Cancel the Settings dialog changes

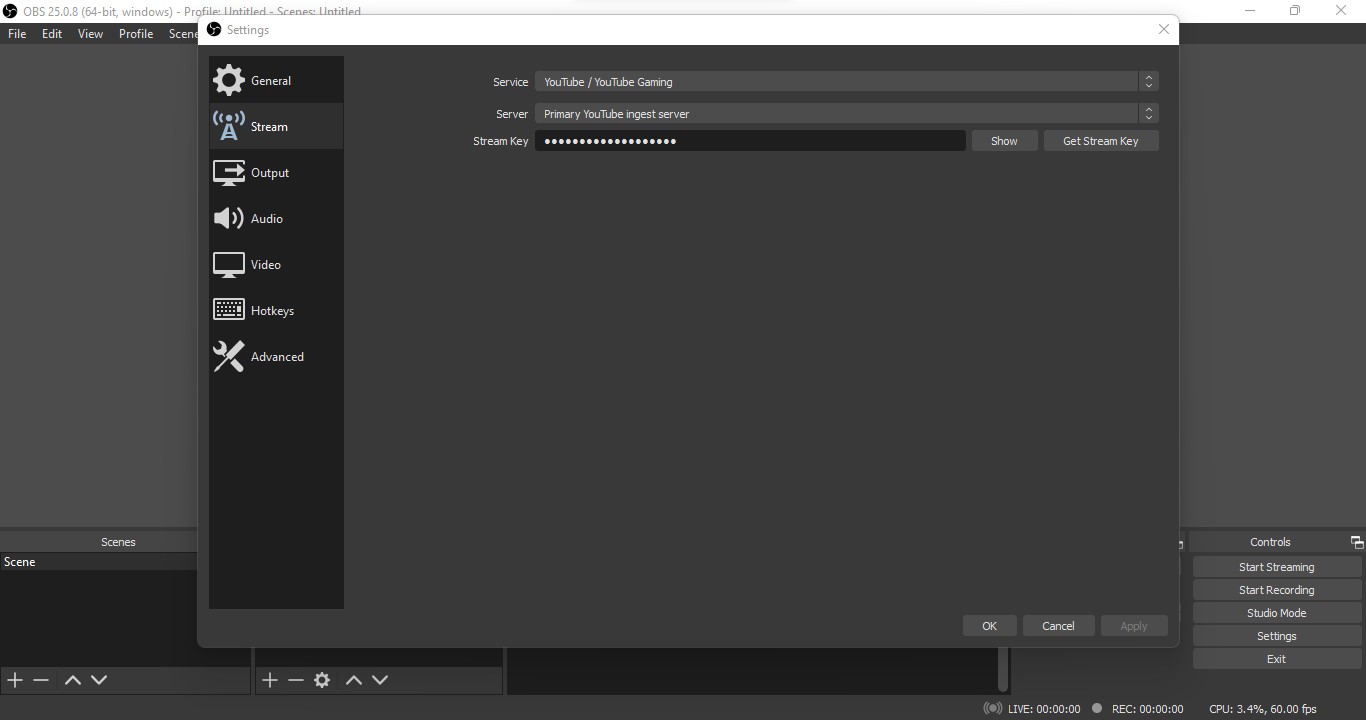(x=1058, y=626)
